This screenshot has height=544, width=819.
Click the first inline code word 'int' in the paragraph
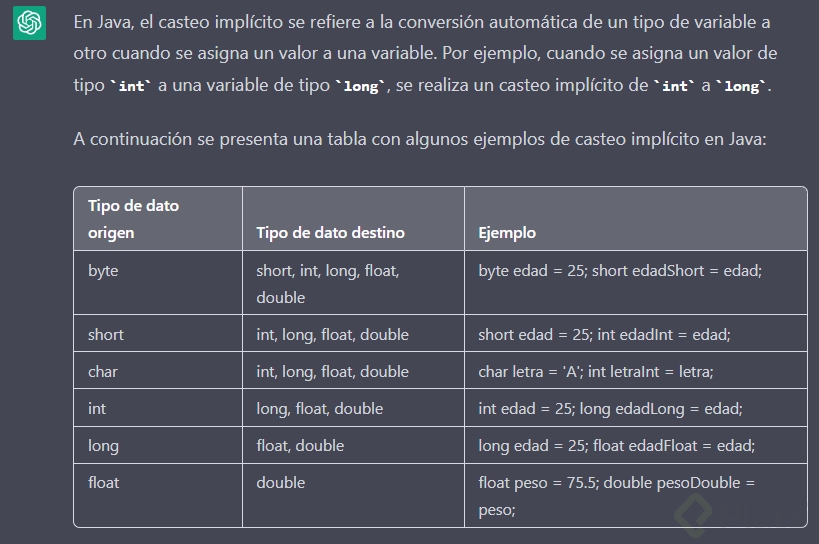click(x=131, y=86)
